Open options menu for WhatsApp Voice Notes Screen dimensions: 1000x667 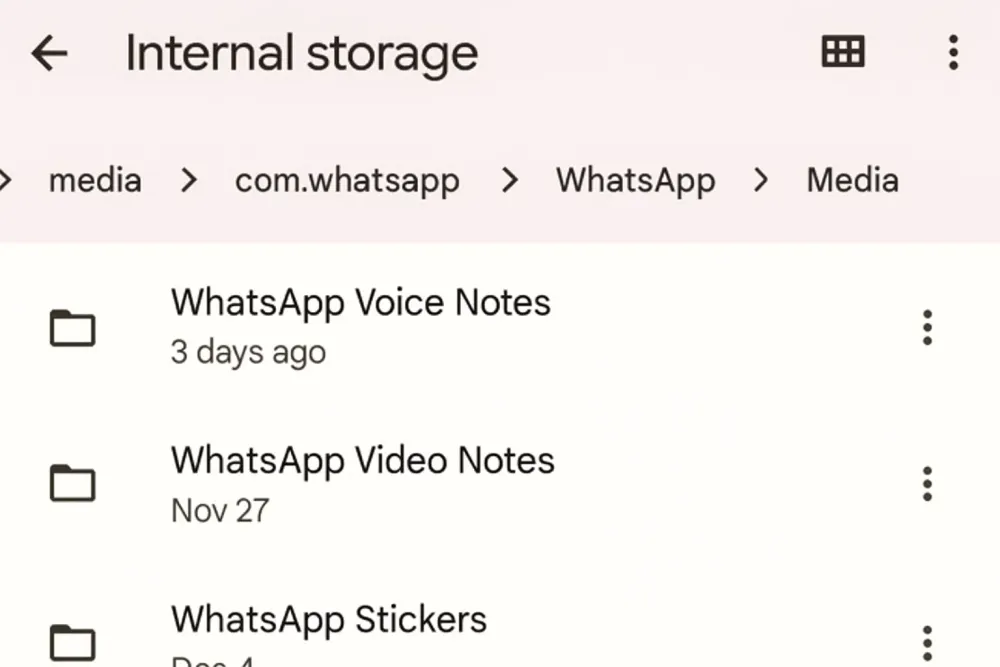click(927, 326)
